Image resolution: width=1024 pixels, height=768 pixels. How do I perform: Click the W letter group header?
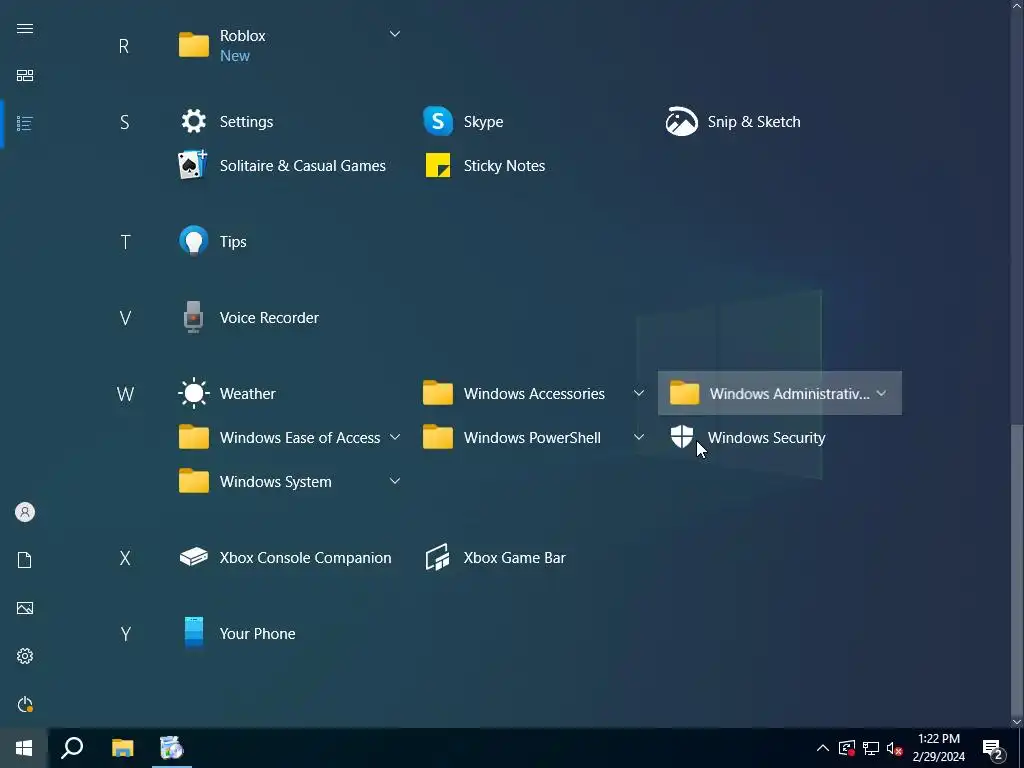pos(125,394)
